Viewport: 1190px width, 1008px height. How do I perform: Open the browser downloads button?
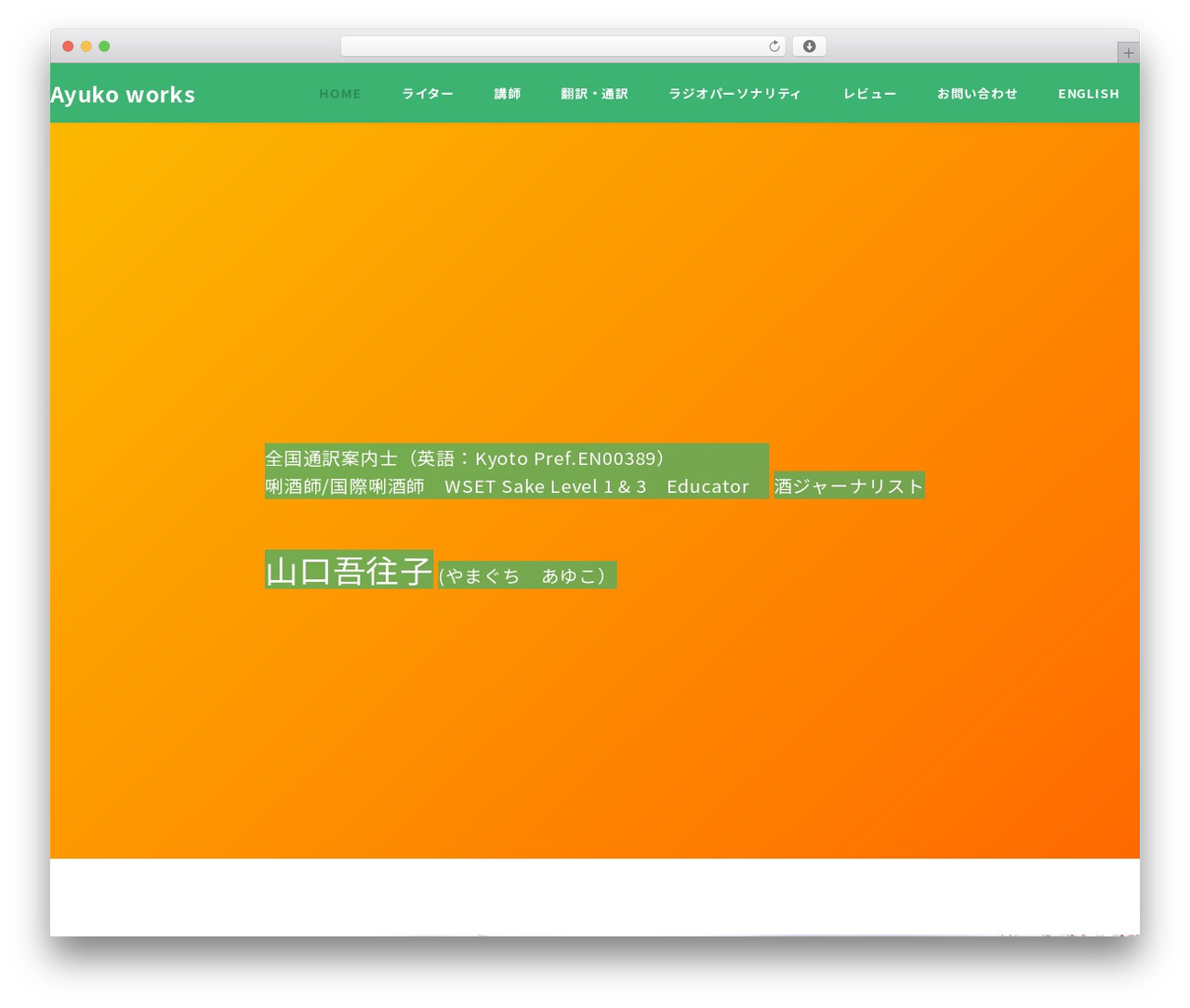click(810, 46)
